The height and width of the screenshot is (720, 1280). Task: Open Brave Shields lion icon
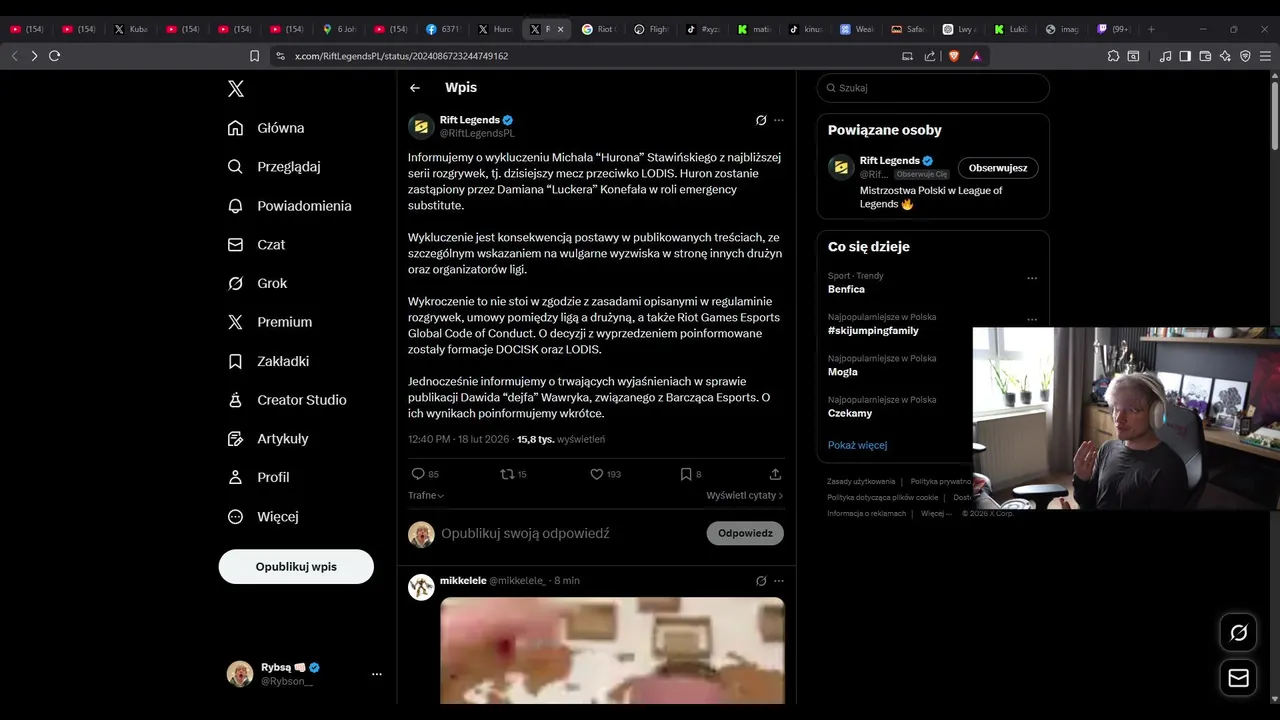coord(954,56)
